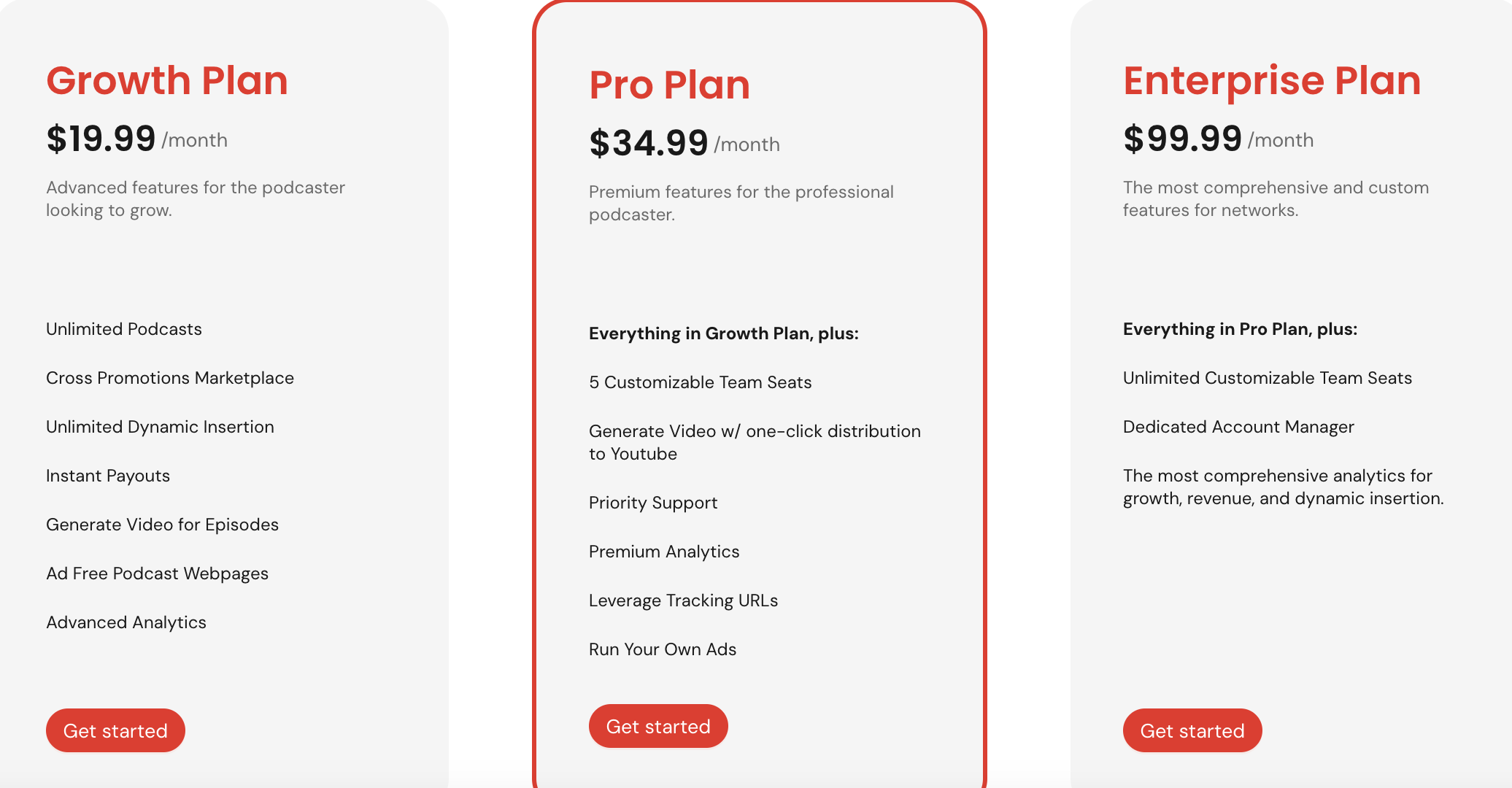Click Dedicated Account Manager feature
This screenshot has height=788, width=1512.
1238,427
